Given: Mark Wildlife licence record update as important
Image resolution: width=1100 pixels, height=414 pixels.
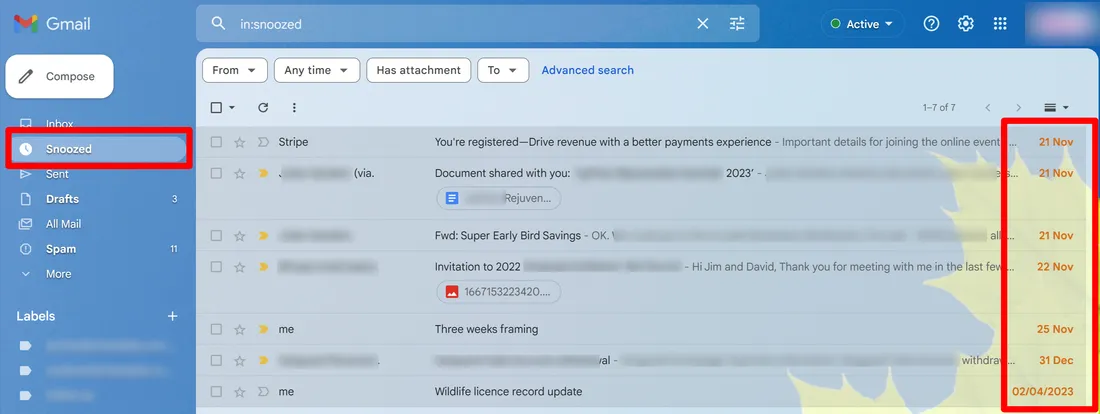Looking at the screenshot, I should point(263,392).
